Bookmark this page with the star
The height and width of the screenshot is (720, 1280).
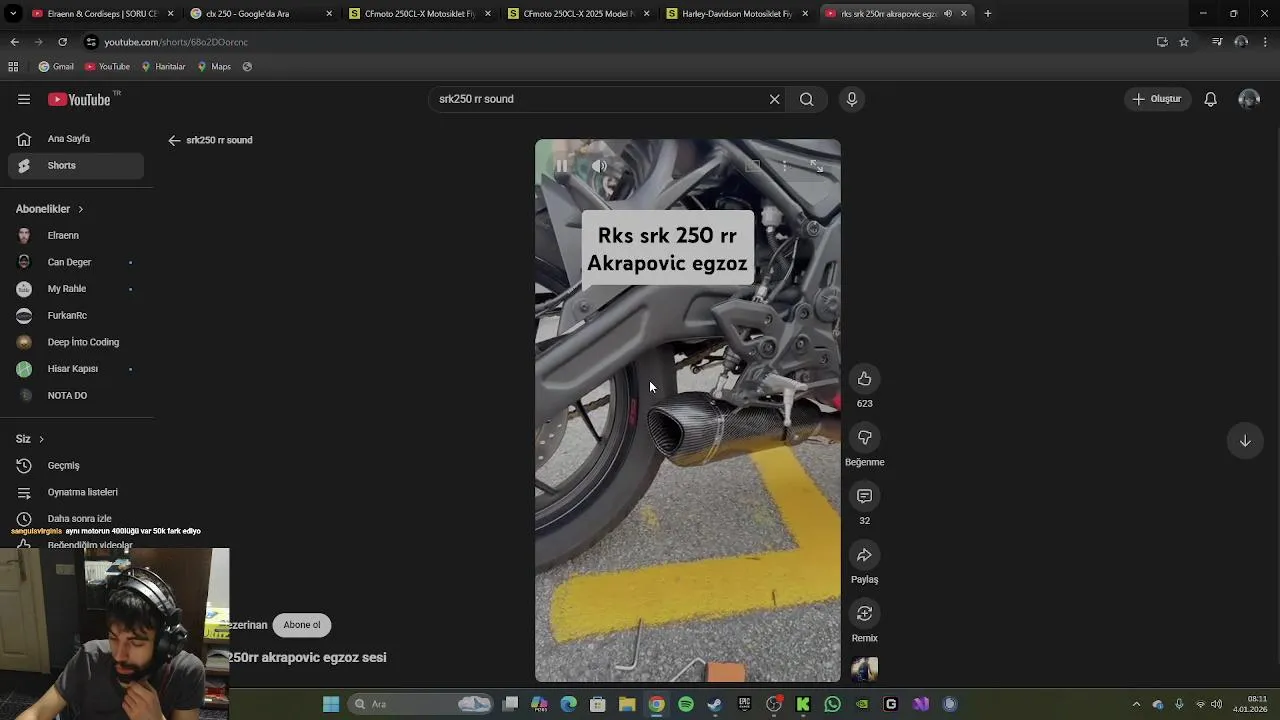(x=1184, y=42)
